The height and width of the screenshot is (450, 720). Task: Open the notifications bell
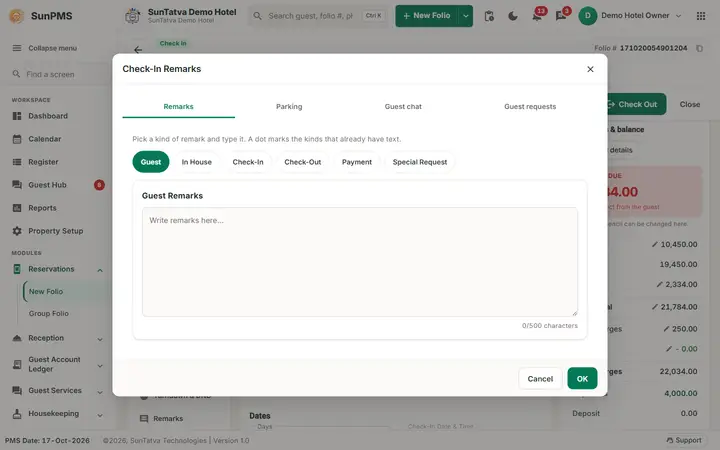(536, 16)
